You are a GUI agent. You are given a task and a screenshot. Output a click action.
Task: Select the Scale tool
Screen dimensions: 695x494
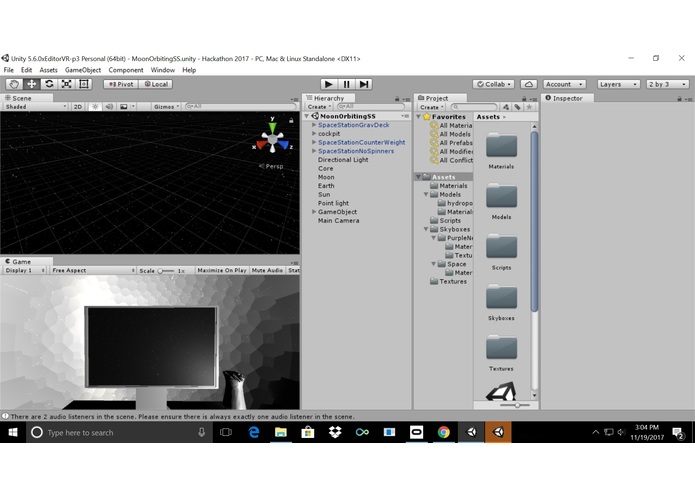(x=66, y=84)
